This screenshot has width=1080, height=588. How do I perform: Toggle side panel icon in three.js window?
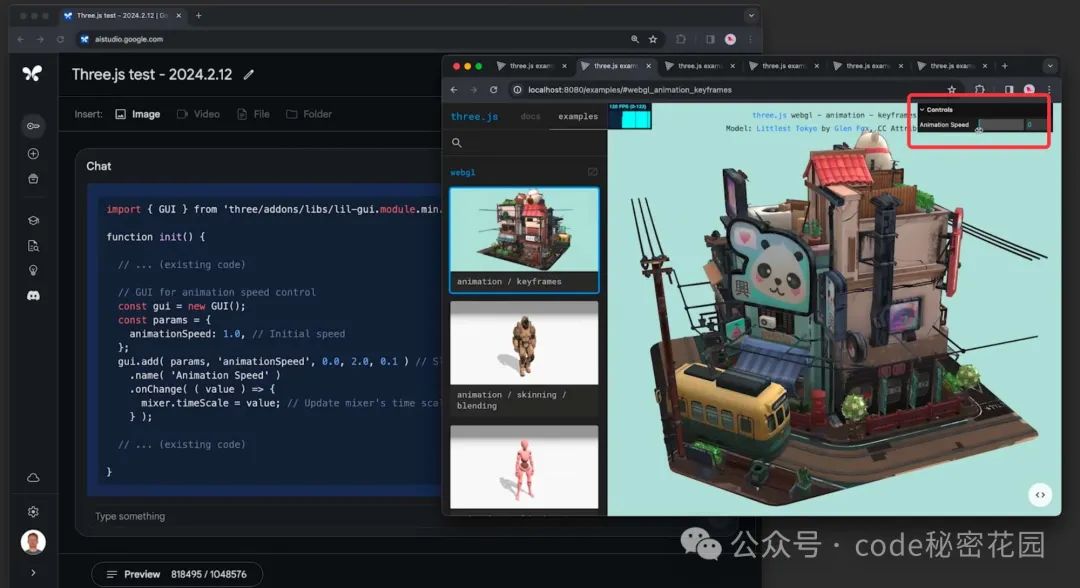pyautogui.click(x=1008, y=90)
